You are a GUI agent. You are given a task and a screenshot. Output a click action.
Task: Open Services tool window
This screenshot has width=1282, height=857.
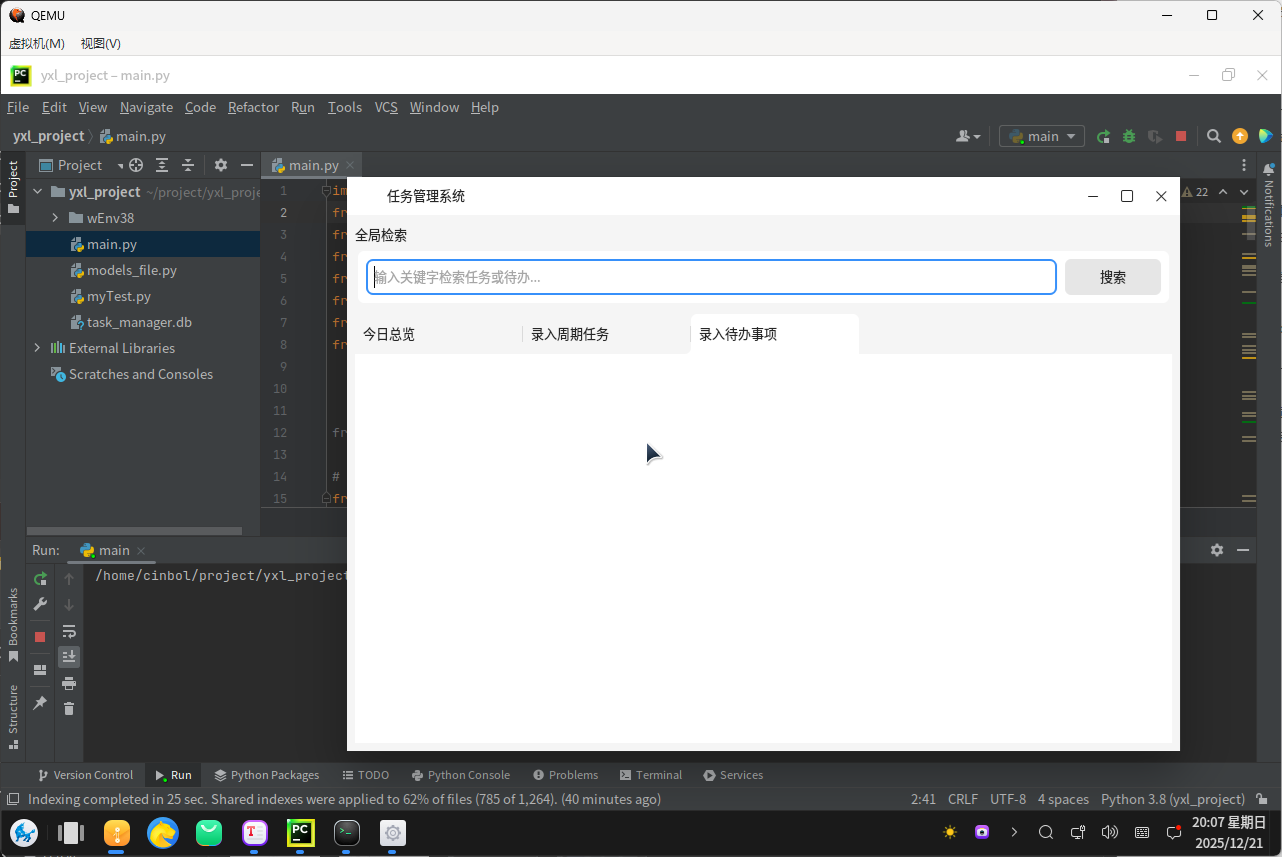(732, 775)
